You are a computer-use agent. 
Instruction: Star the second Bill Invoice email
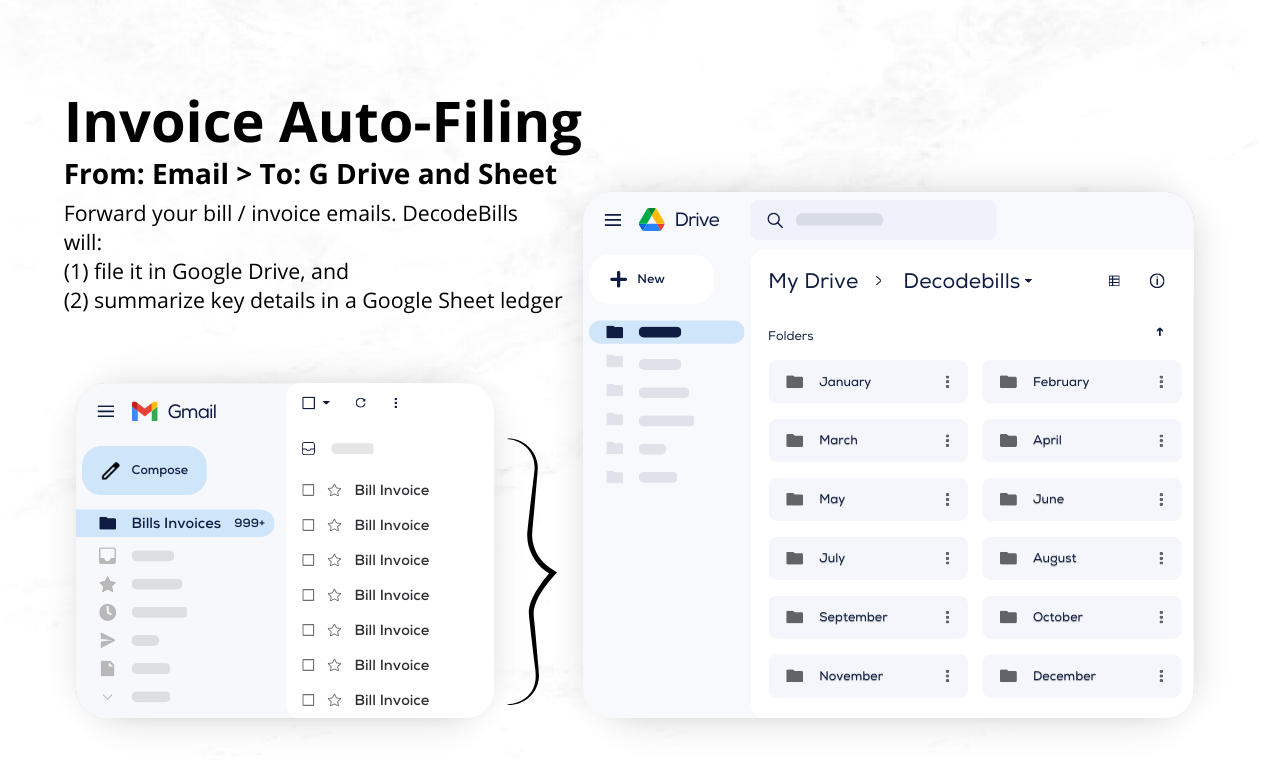coord(335,525)
